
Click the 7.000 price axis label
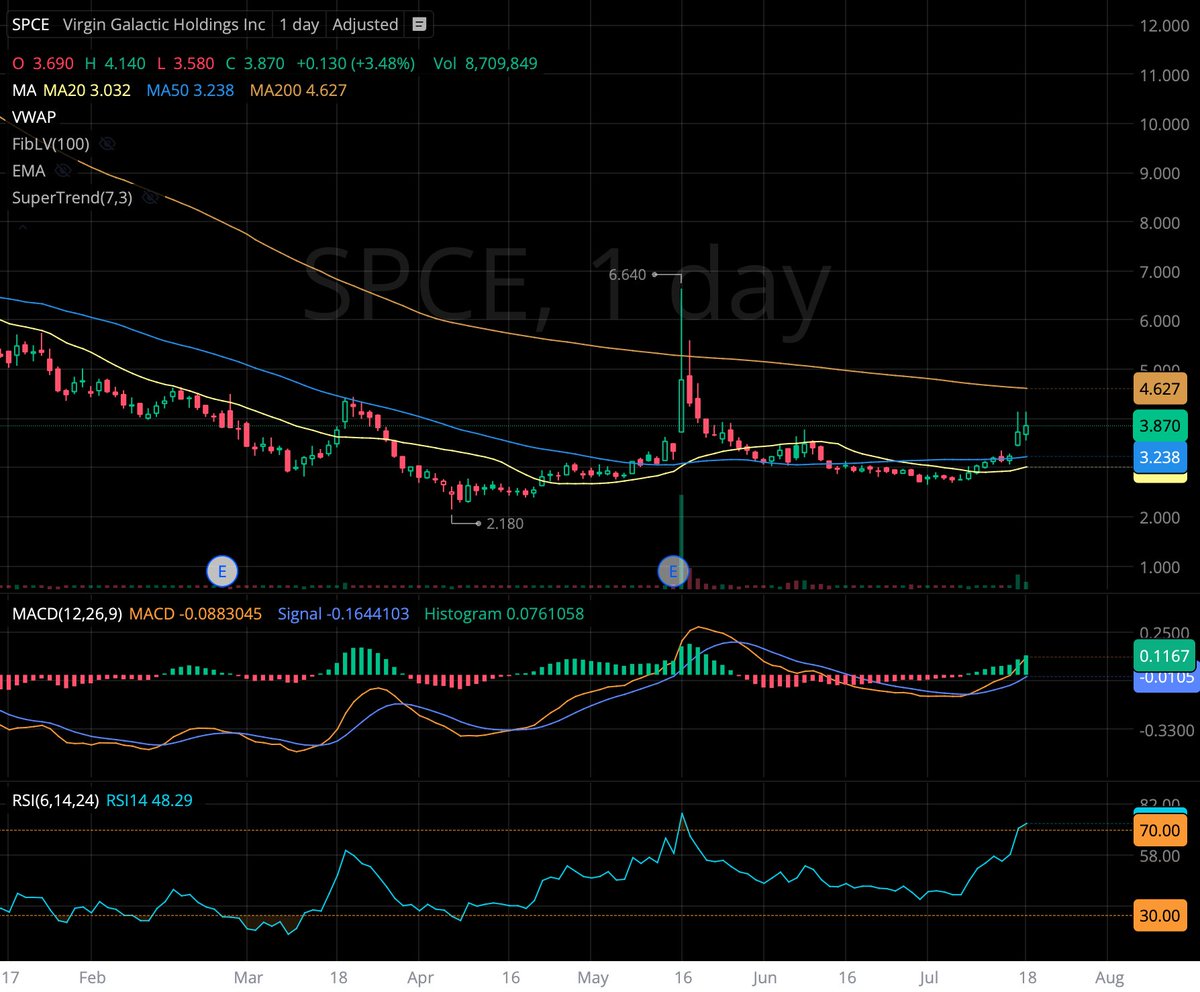[x=1160, y=272]
